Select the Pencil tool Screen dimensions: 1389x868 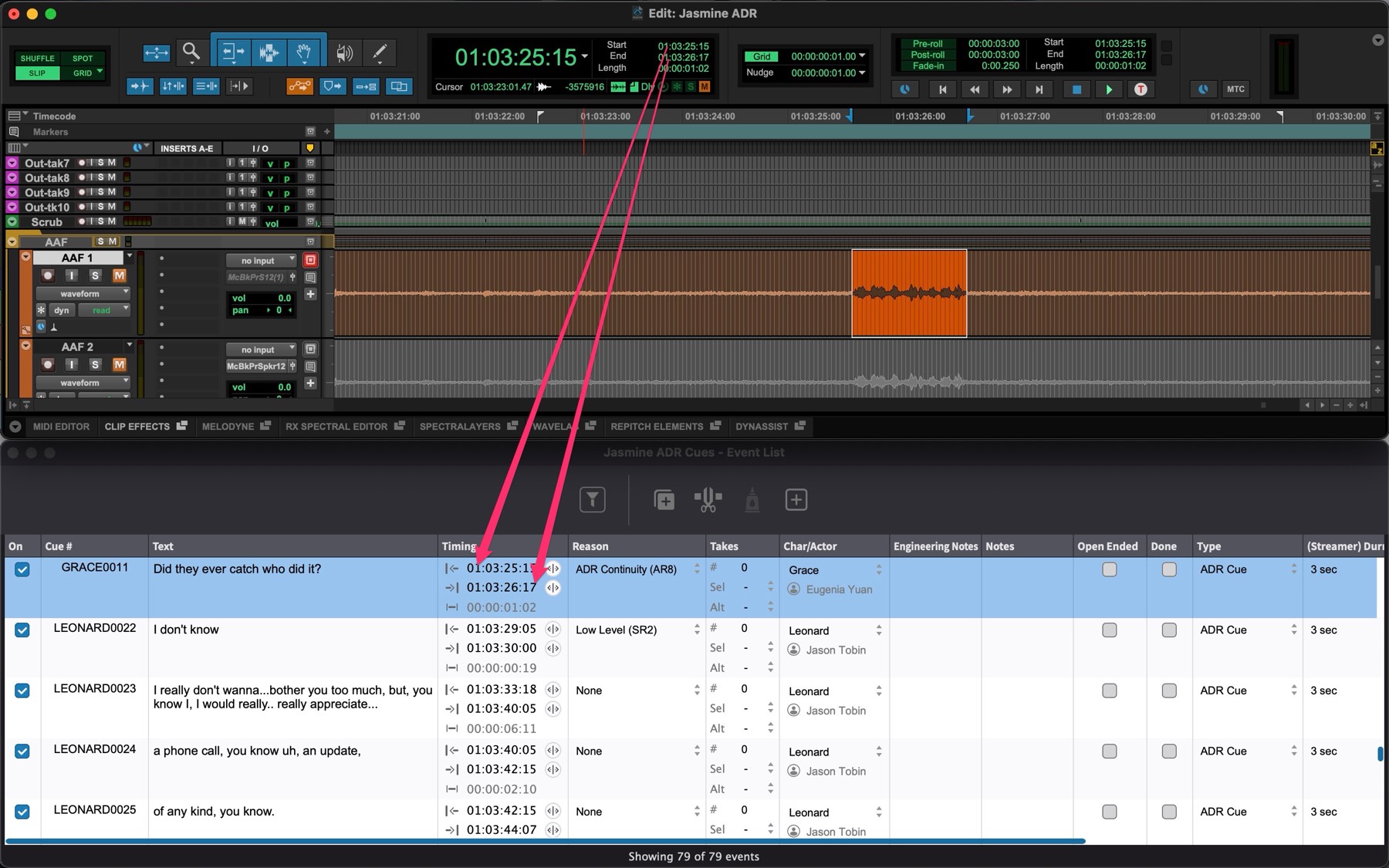pyautogui.click(x=379, y=52)
